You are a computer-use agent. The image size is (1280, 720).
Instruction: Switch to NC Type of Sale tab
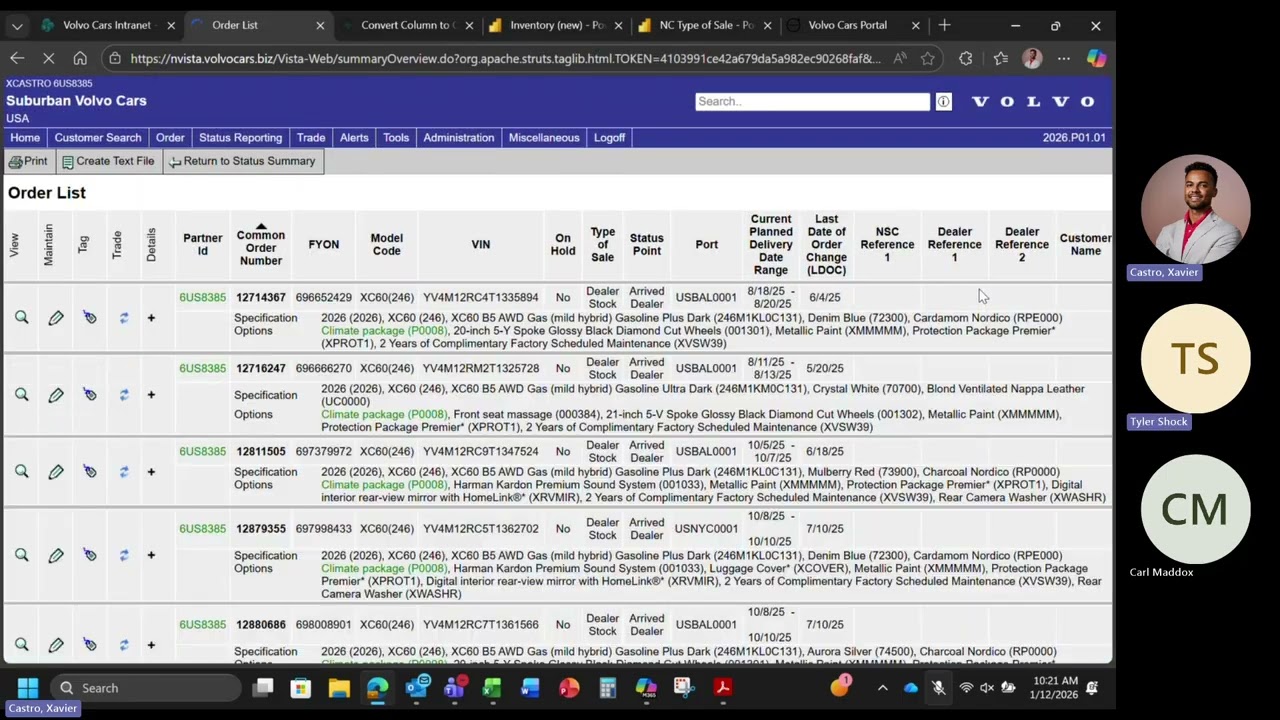pyautogui.click(x=706, y=25)
